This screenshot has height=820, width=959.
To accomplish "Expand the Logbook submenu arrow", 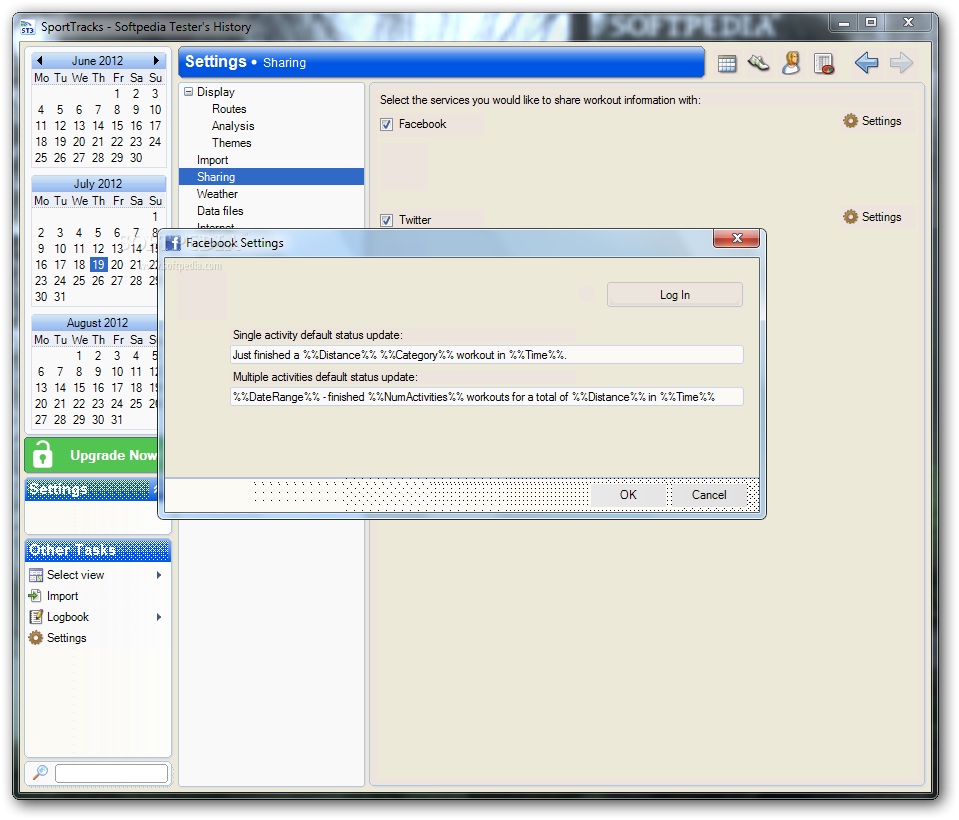I will (159, 617).
